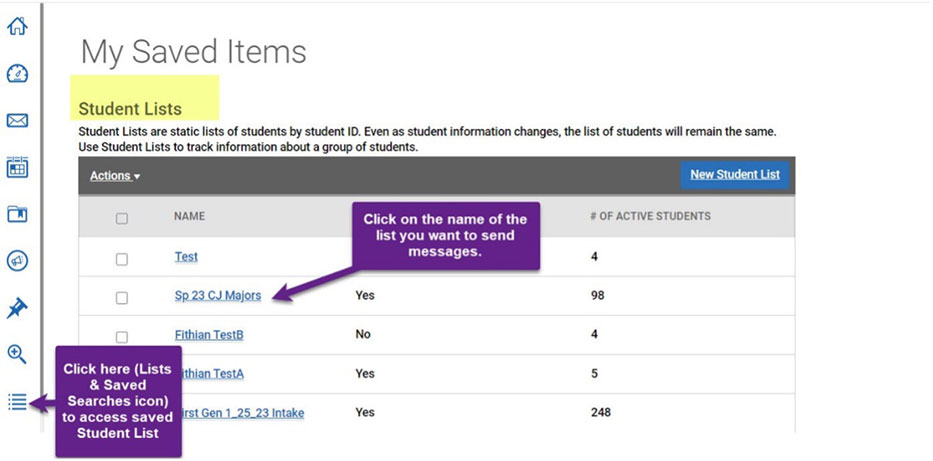Screen dimensions: 933x461
Task: Open the Fithian TestB list link
Action: [209, 335]
